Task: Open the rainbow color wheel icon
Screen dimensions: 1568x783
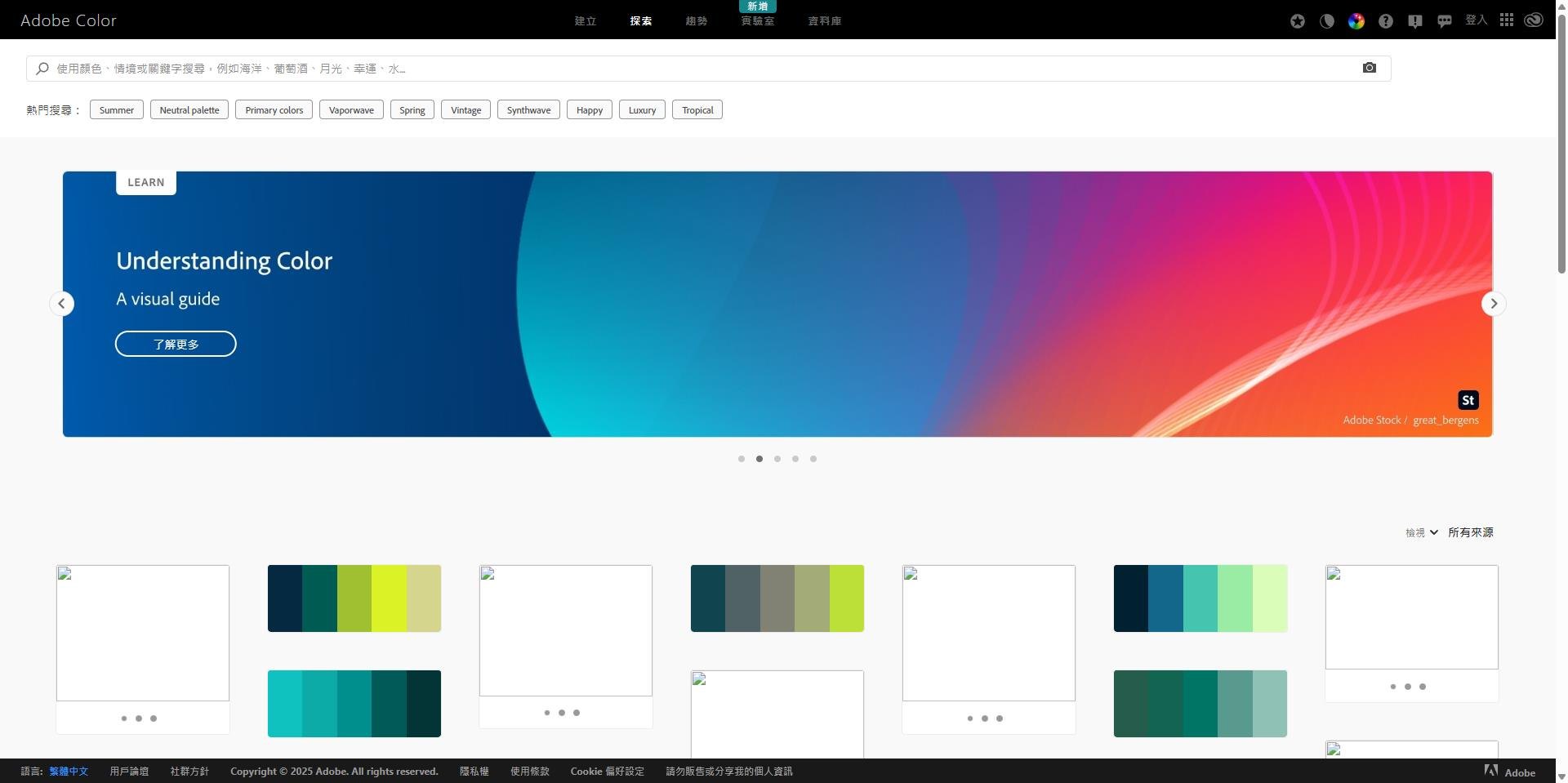Action: coord(1356,21)
